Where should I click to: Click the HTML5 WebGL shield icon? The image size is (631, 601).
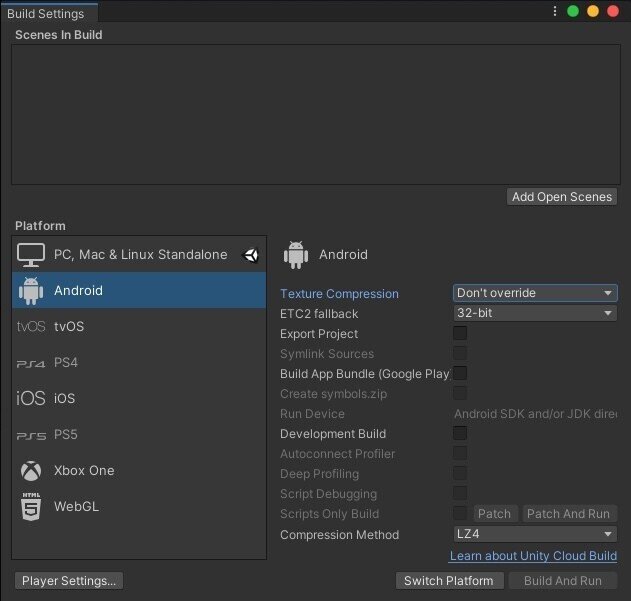[31, 506]
